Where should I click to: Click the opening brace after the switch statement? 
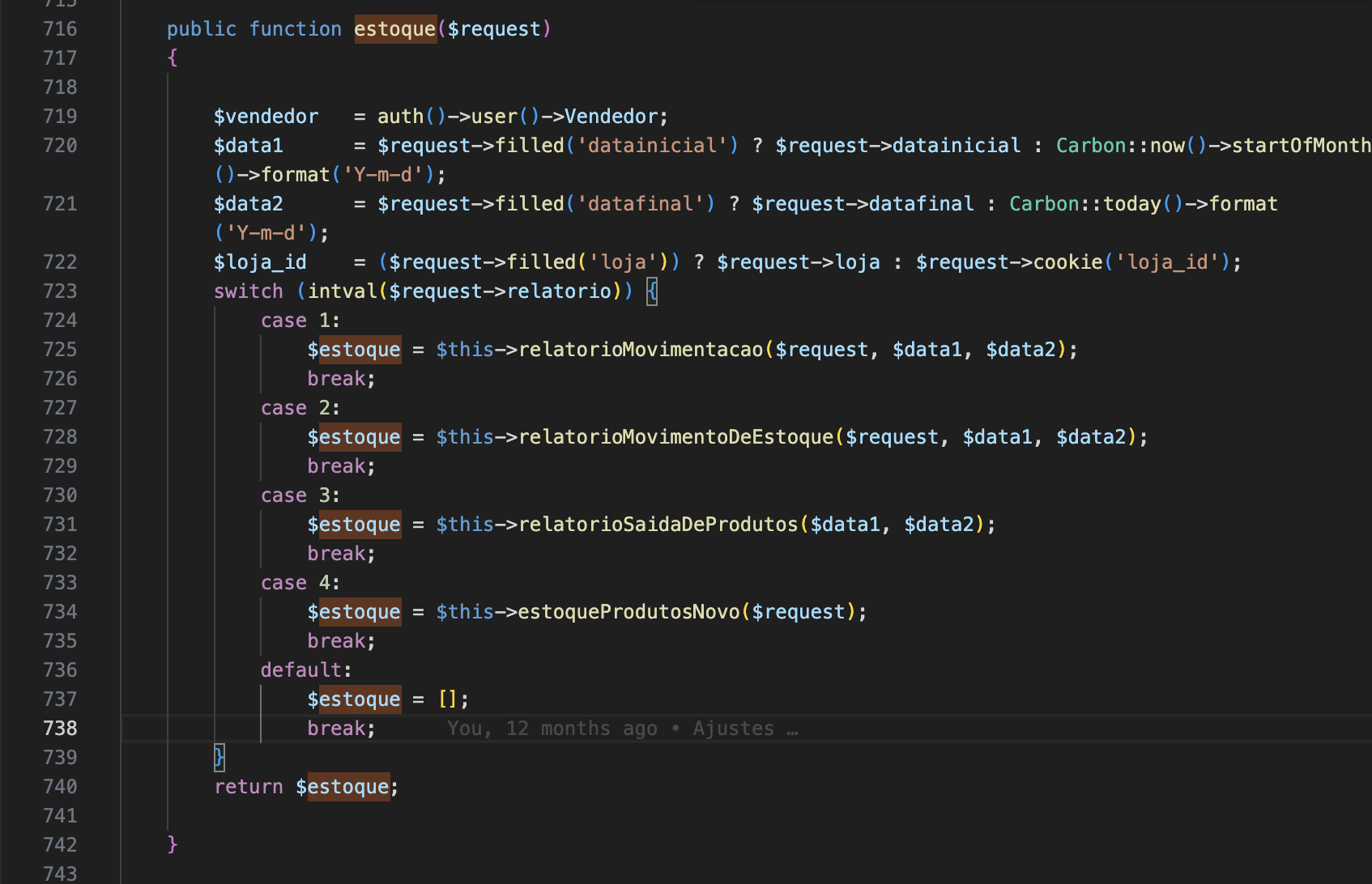[x=652, y=291]
